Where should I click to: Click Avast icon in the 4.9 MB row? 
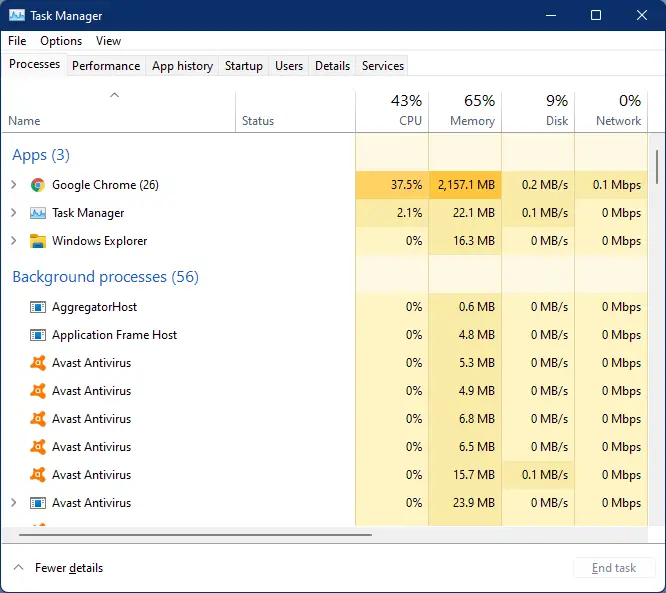pyautogui.click(x=38, y=391)
